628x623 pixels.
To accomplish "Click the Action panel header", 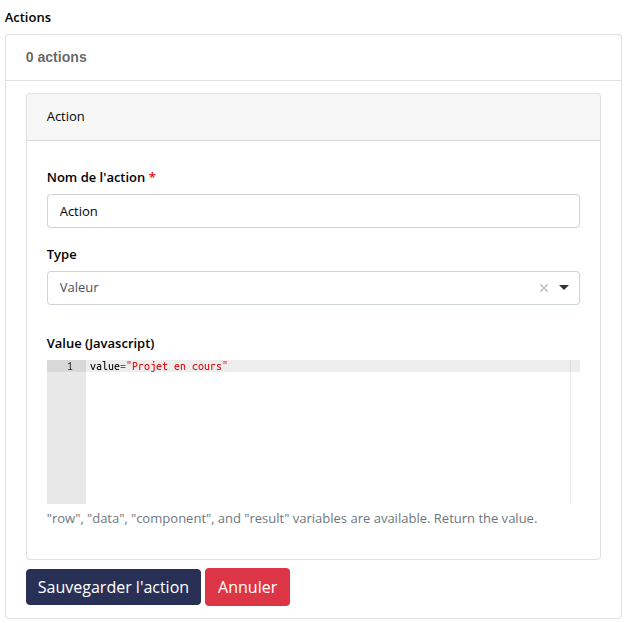I will coord(312,117).
